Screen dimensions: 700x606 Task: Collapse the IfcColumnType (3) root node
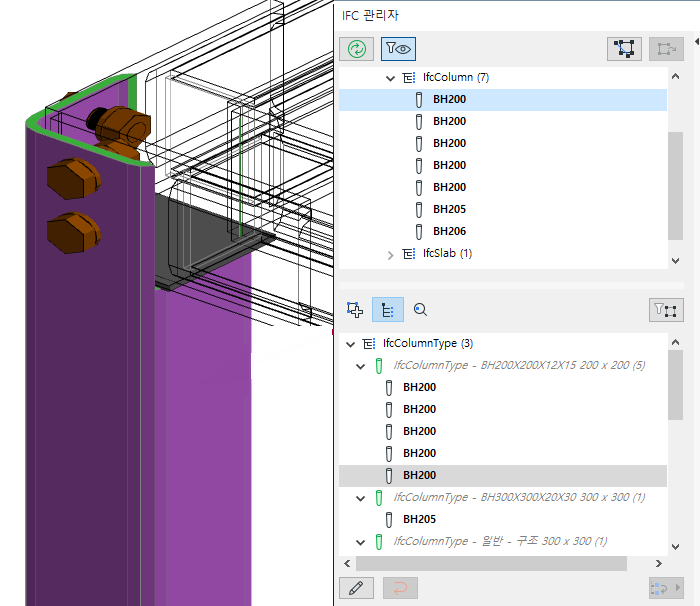coord(350,344)
